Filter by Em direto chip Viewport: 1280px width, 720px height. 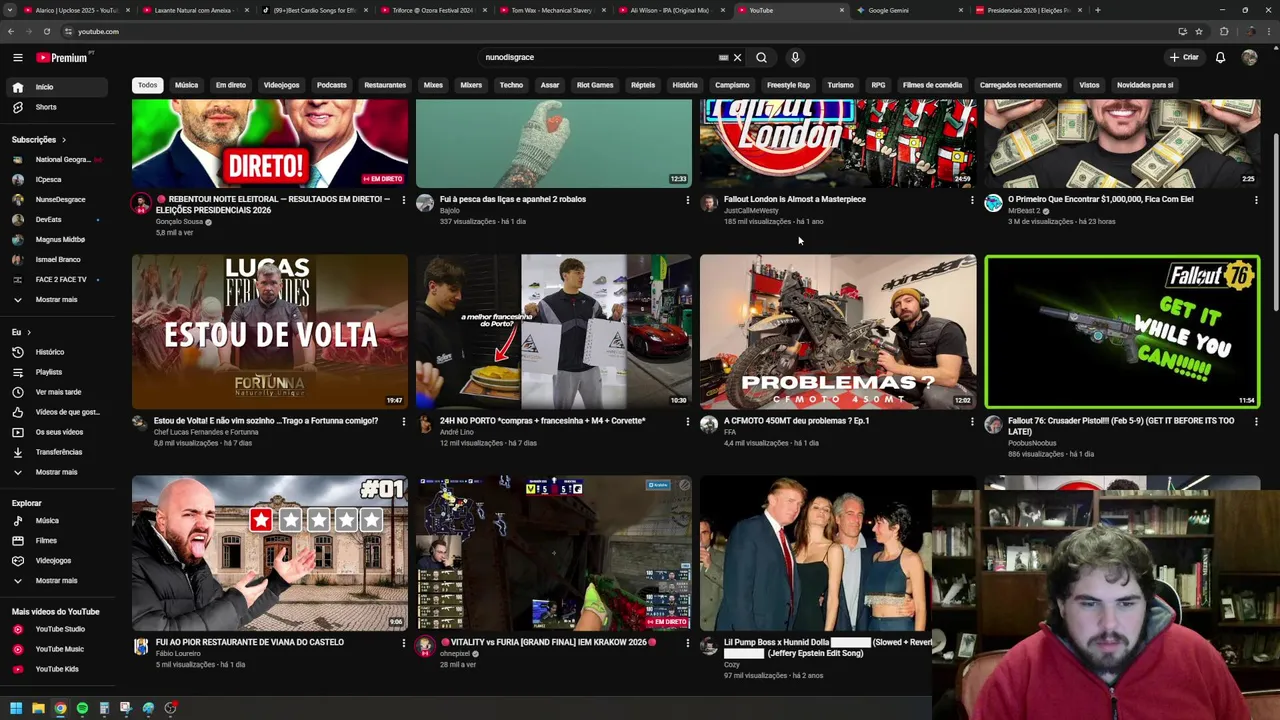click(231, 85)
